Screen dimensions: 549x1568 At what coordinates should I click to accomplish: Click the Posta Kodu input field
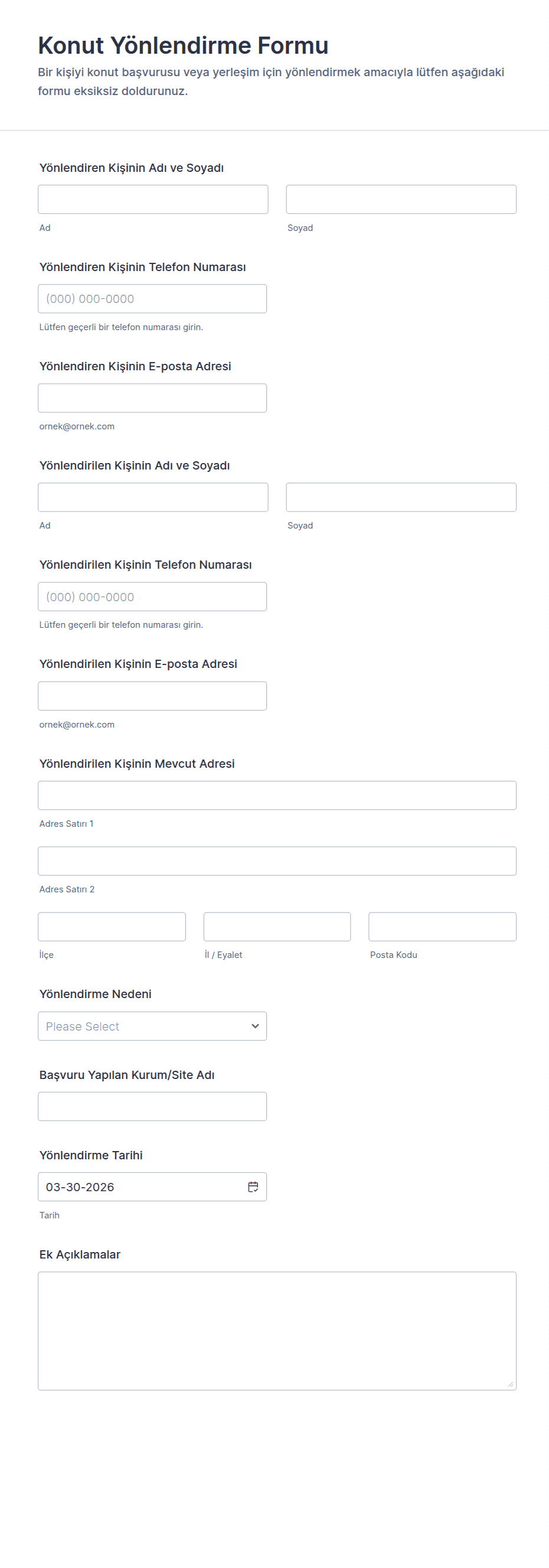click(x=442, y=927)
